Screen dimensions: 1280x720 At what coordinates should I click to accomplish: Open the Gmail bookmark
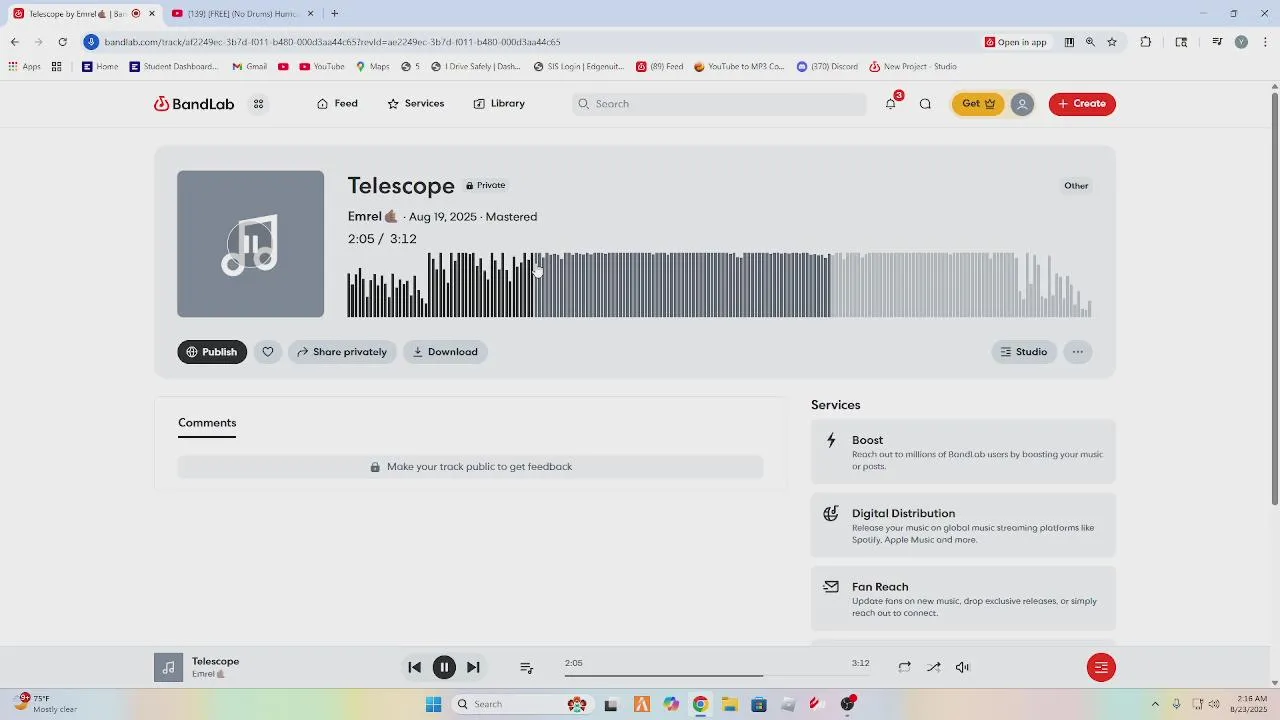(x=249, y=67)
